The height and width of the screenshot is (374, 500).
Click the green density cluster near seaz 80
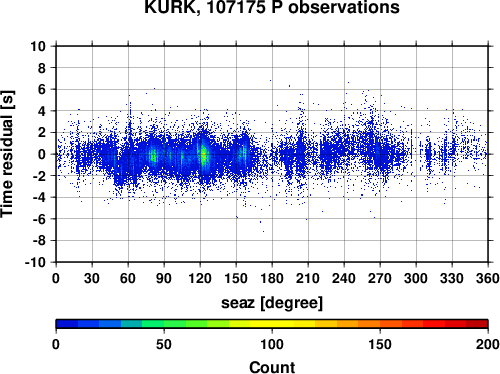pos(153,155)
